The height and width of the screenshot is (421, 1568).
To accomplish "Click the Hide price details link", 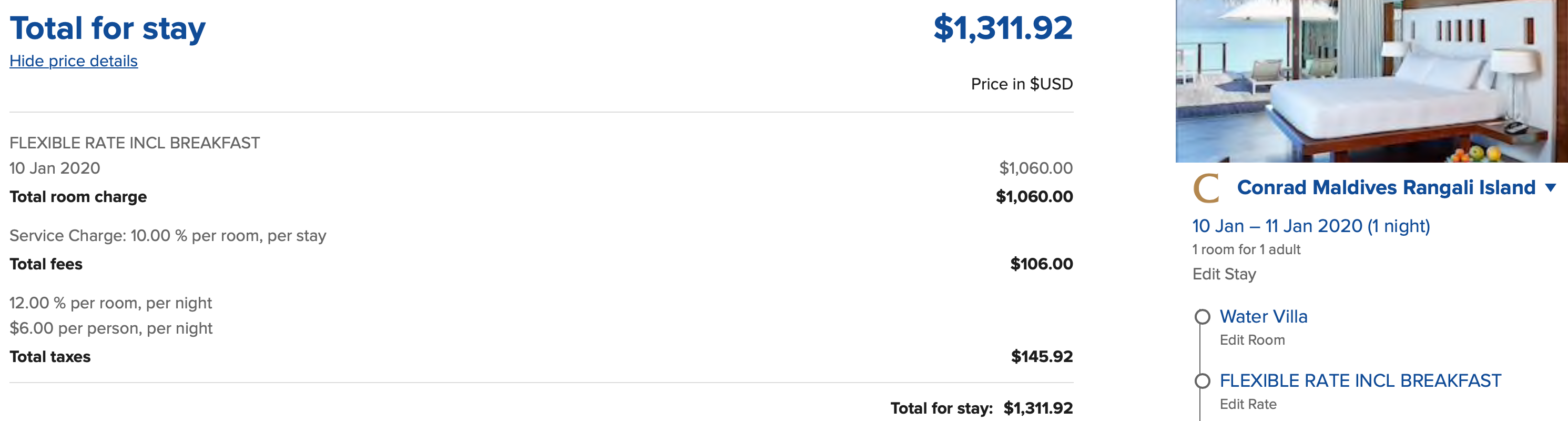I will (x=74, y=61).
